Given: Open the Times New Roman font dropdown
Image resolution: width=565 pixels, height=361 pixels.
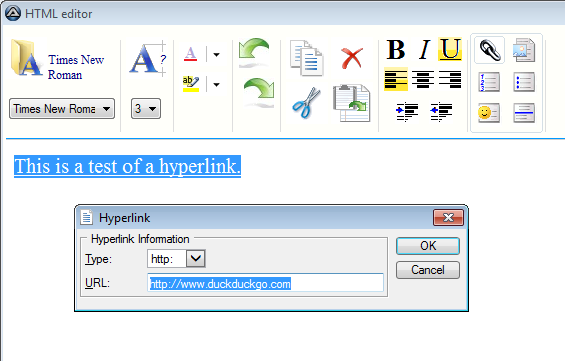Looking at the screenshot, I should click(62, 108).
